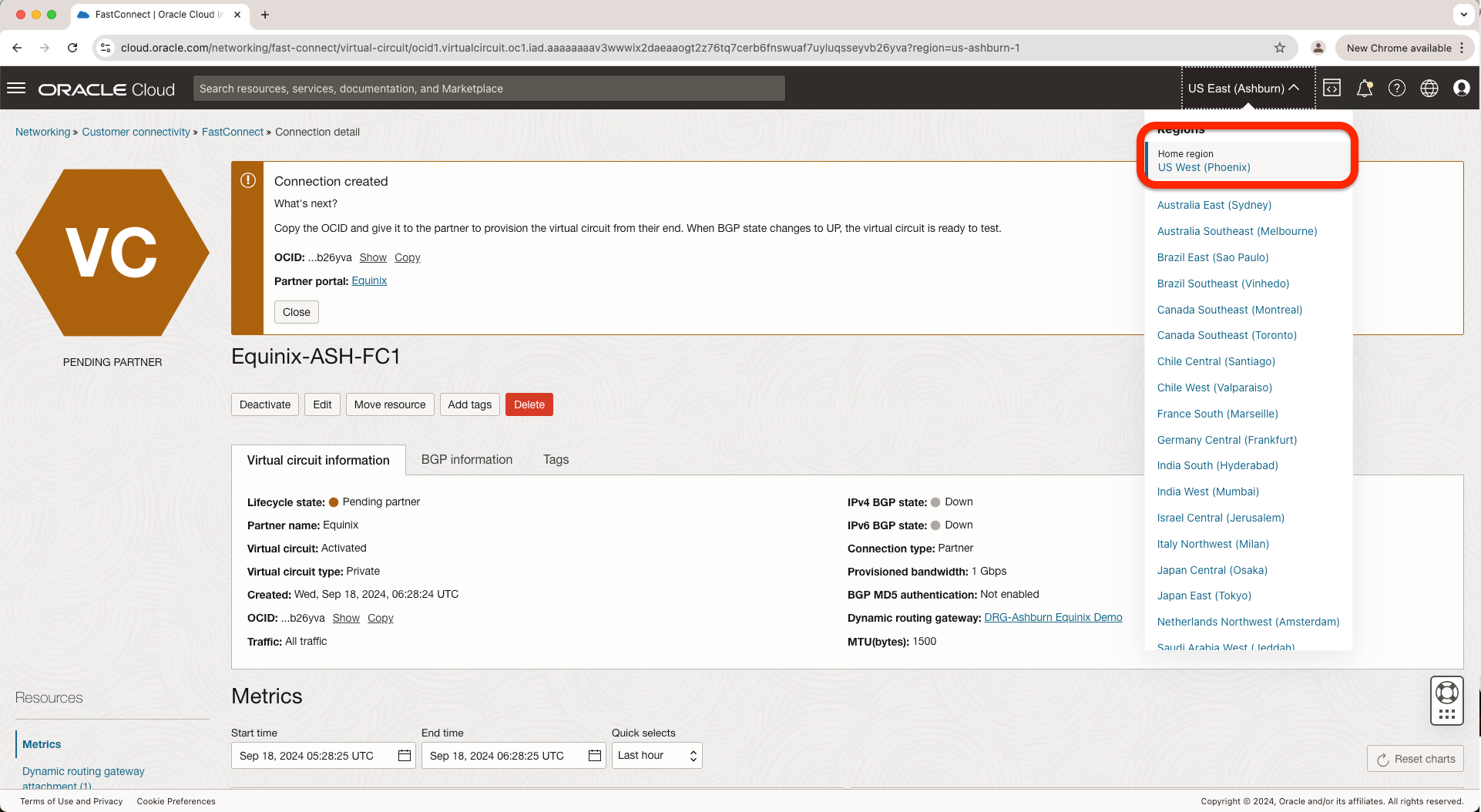
Task: Click the Start time date field
Action: click(324, 756)
